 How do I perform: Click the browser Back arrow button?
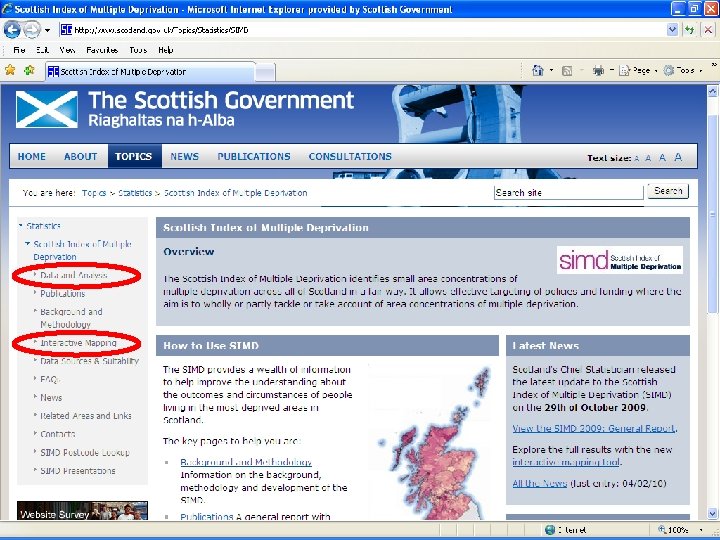12,30
